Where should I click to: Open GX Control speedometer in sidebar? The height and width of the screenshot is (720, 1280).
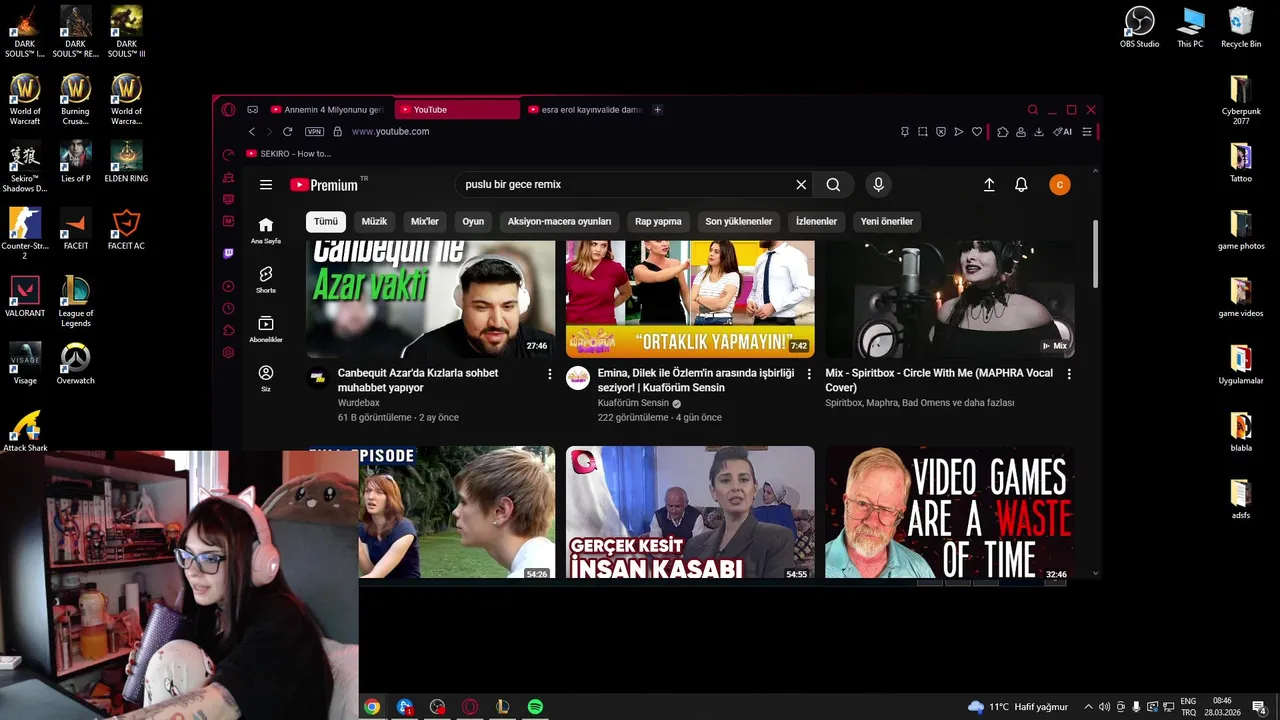click(x=228, y=154)
